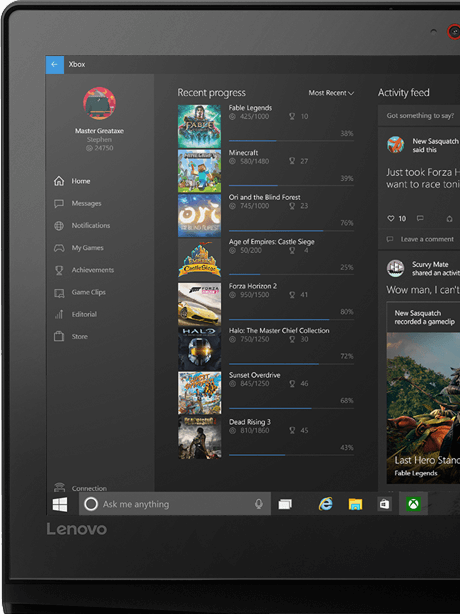Click Minecraft achievements trophy icon
460x614 pixels.
tap(292, 161)
